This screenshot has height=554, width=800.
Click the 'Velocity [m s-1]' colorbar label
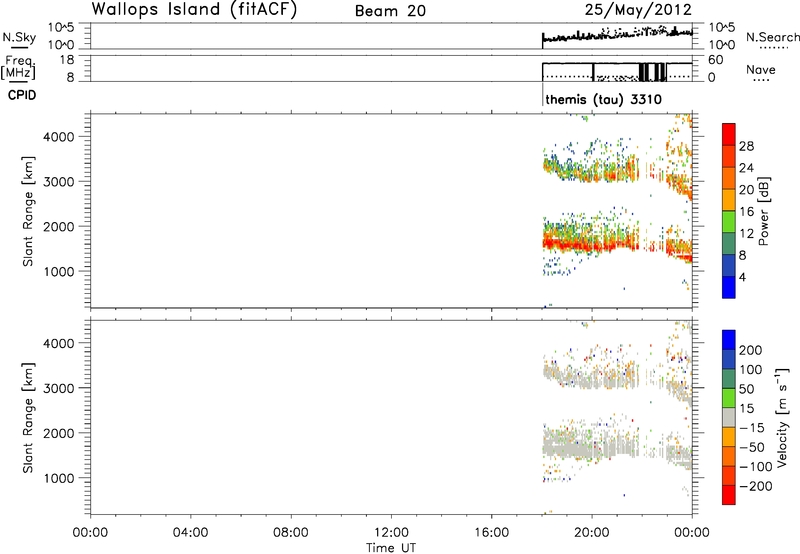pyautogui.click(x=782, y=417)
